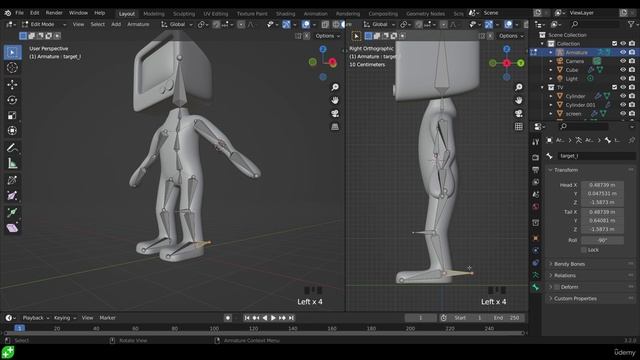640x360 pixels.
Task: Activate the Move tool in left toolbar
Action: (x=12, y=84)
